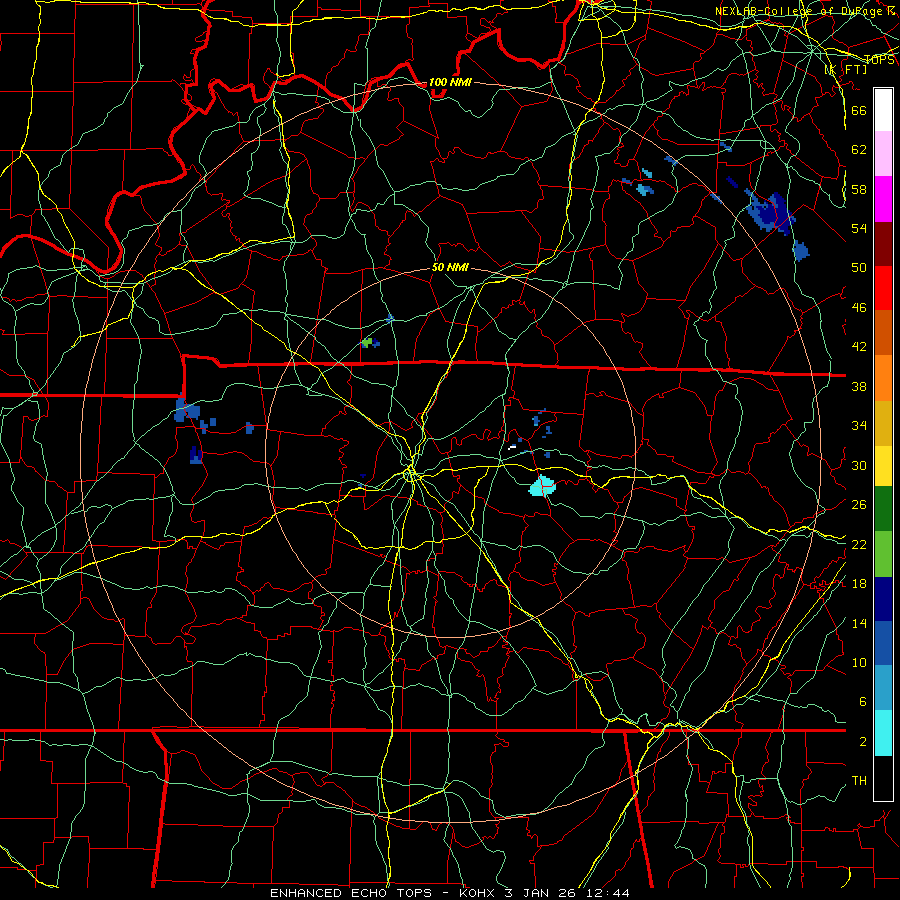Click the '38' scale label
The image size is (900, 900).
[859, 387]
